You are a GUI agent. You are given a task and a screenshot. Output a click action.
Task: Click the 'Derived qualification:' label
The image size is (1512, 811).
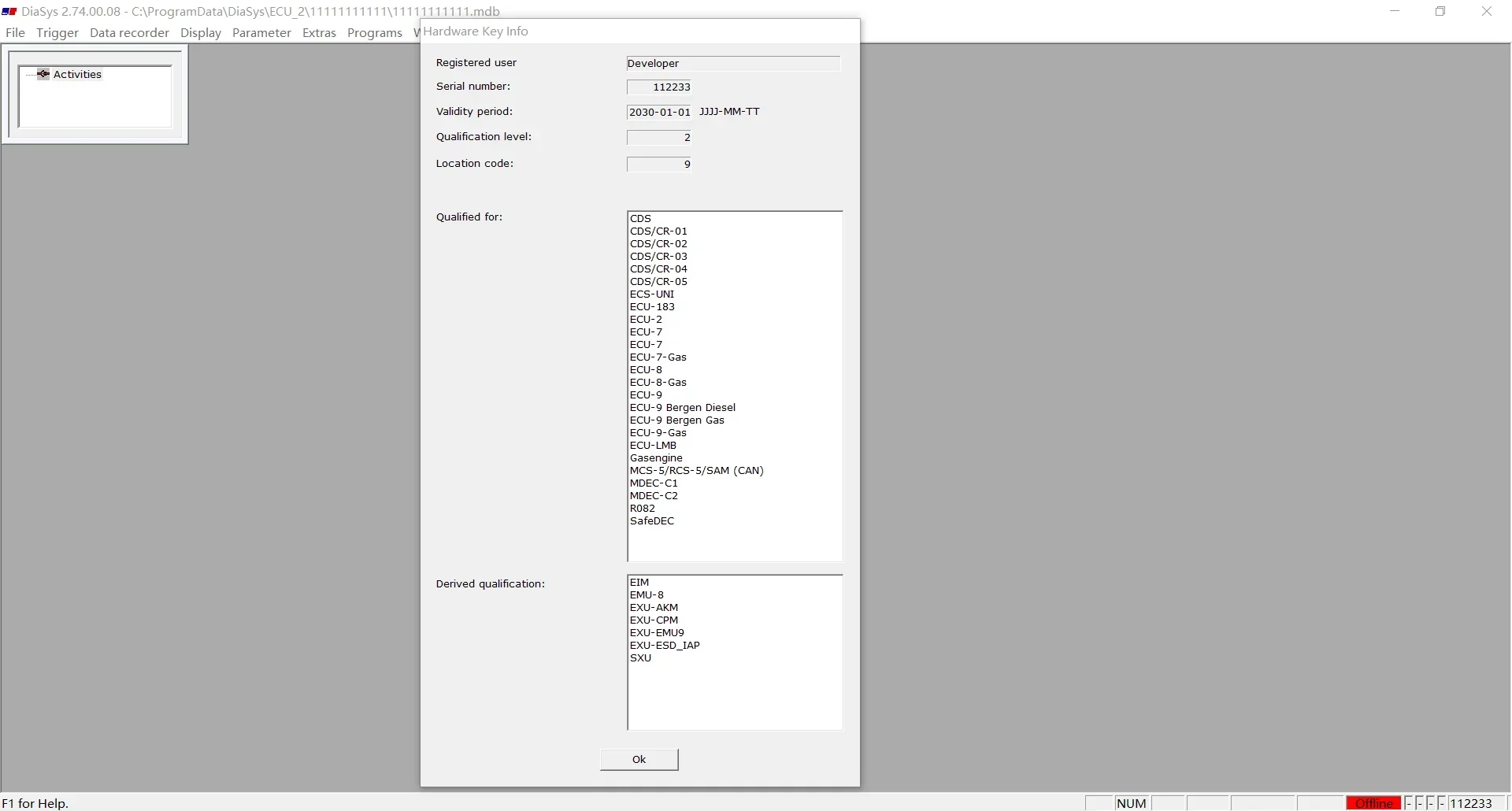click(491, 583)
